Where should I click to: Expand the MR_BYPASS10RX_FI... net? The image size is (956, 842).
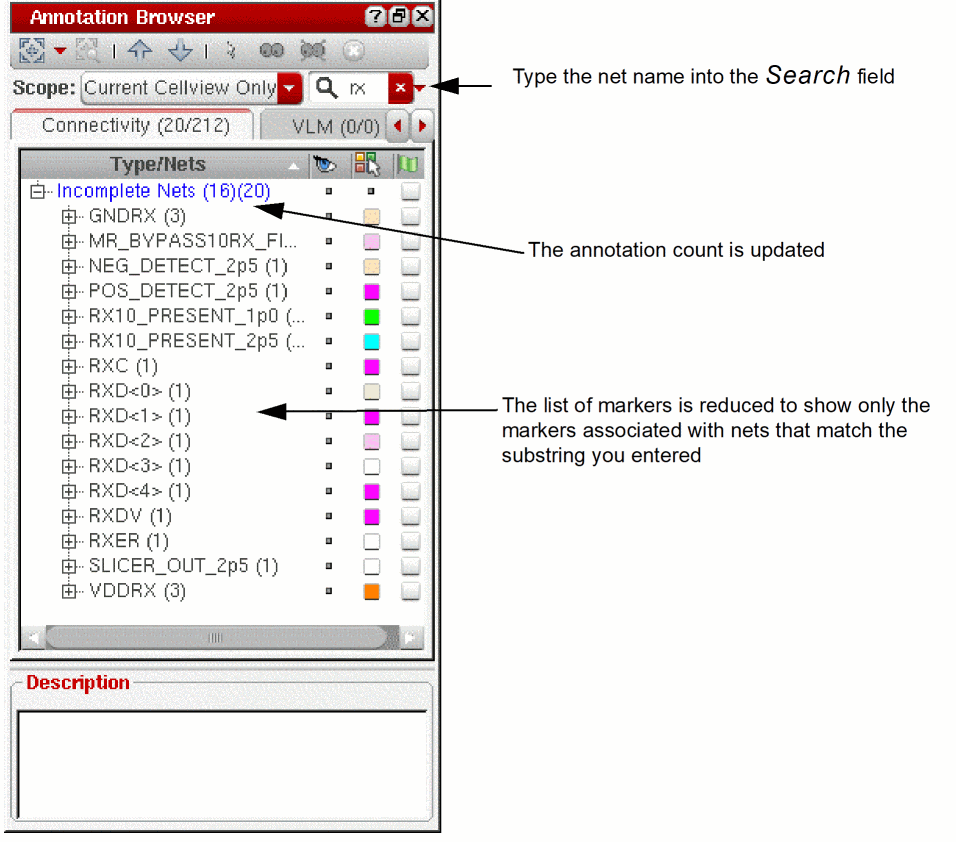click(69, 241)
